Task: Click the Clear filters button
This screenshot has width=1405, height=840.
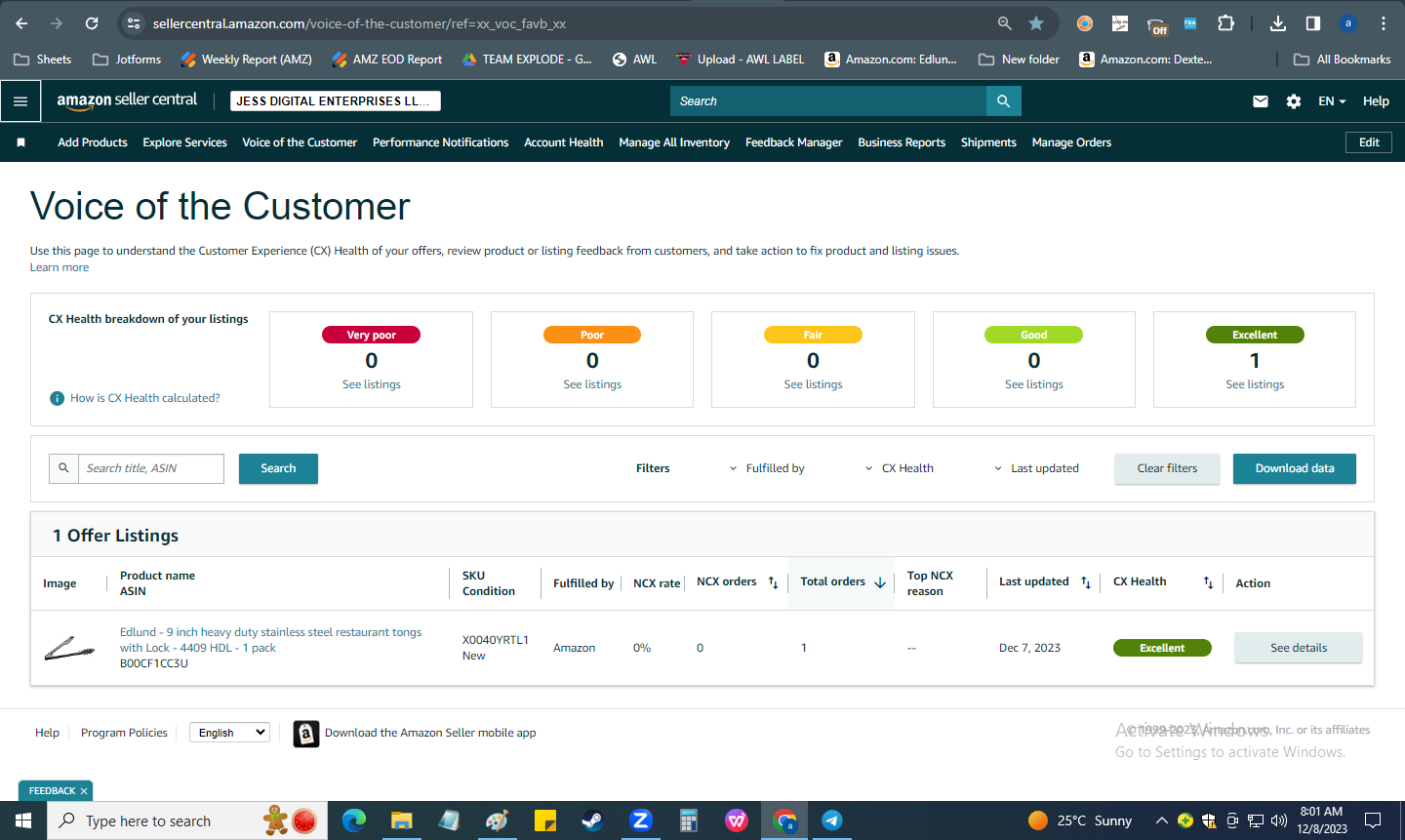Action: tap(1167, 468)
